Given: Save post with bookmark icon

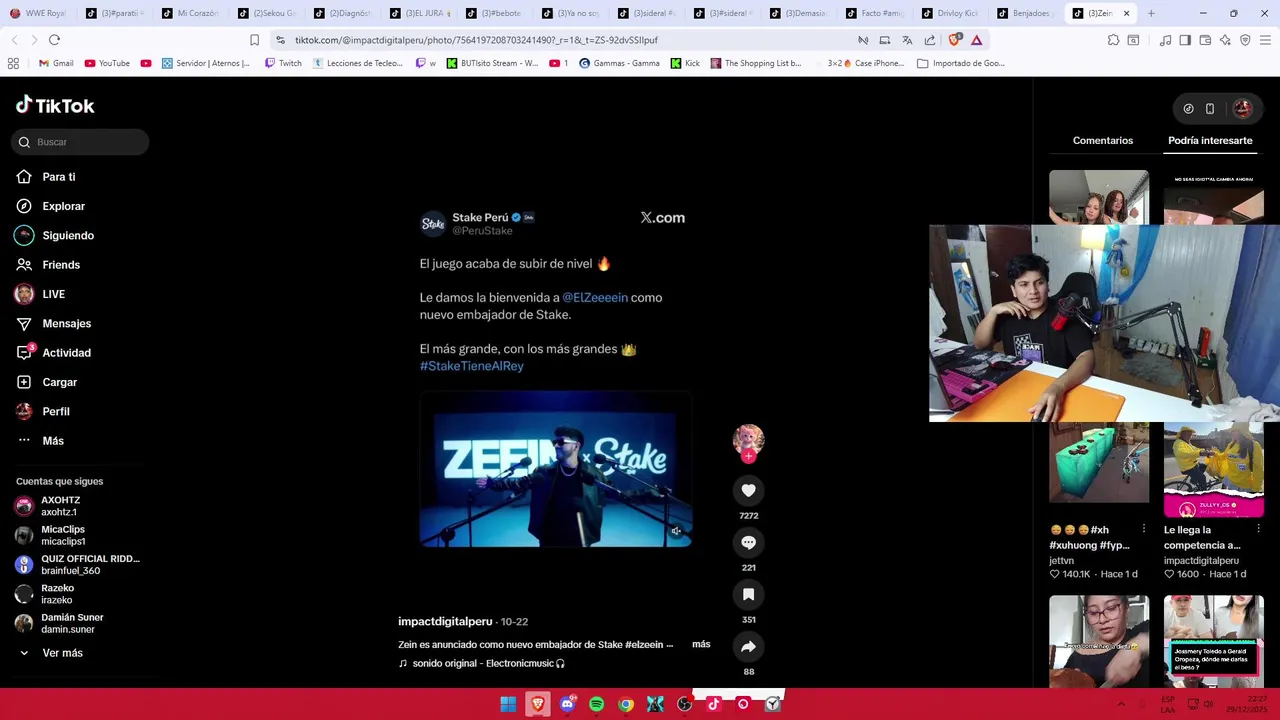Looking at the screenshot, I should coord(748,594).
